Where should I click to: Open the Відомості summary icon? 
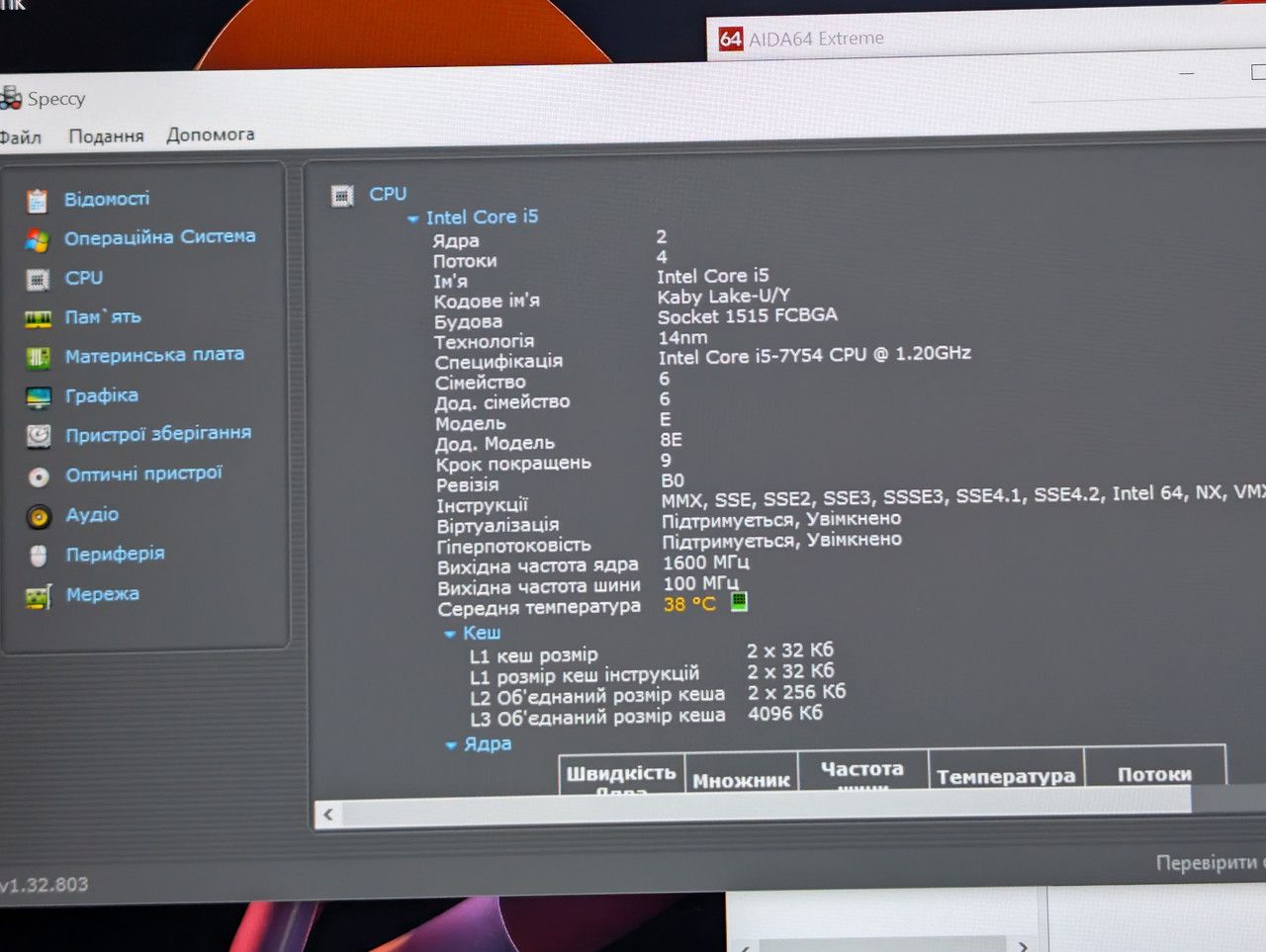point(37,201)
